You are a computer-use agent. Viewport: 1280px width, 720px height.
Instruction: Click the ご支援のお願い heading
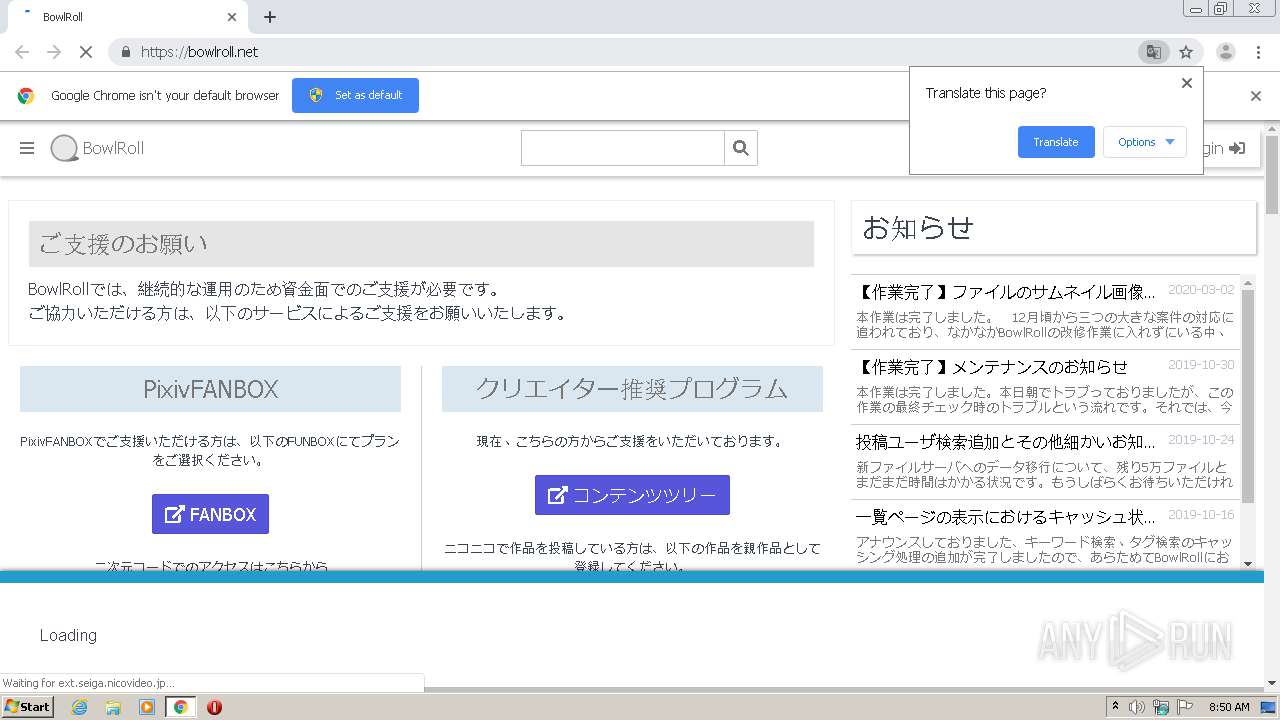[x=421, y=244]
